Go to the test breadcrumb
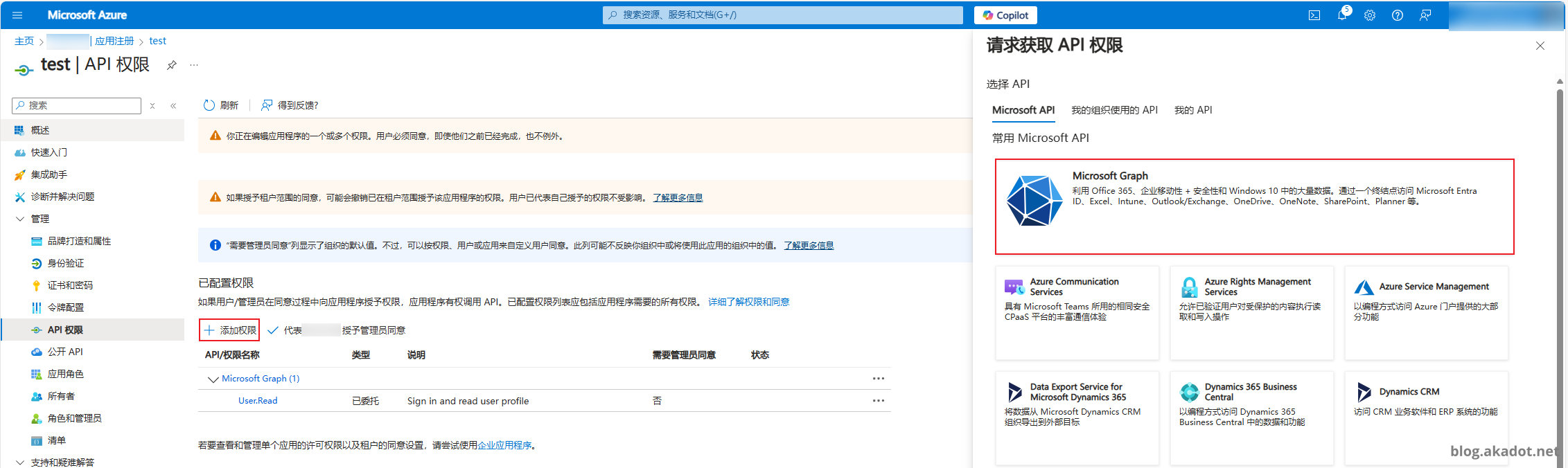 (157, 41)
